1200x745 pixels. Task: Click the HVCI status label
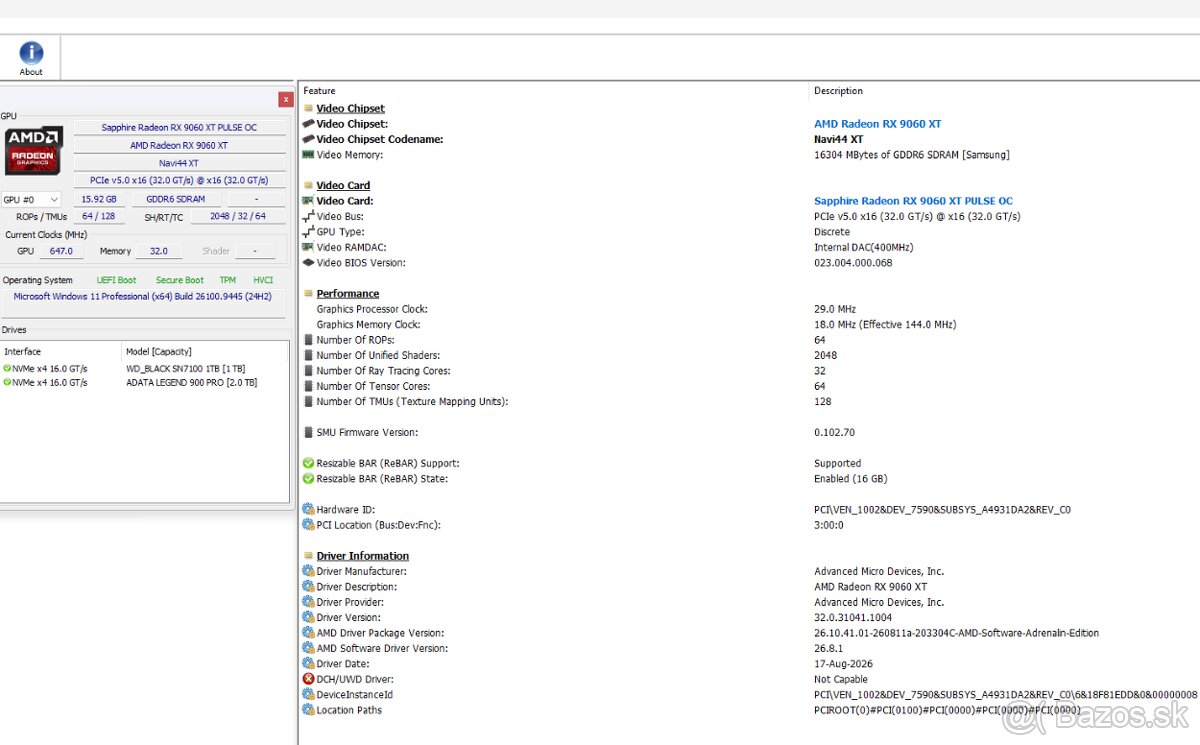tap(263, 280)
